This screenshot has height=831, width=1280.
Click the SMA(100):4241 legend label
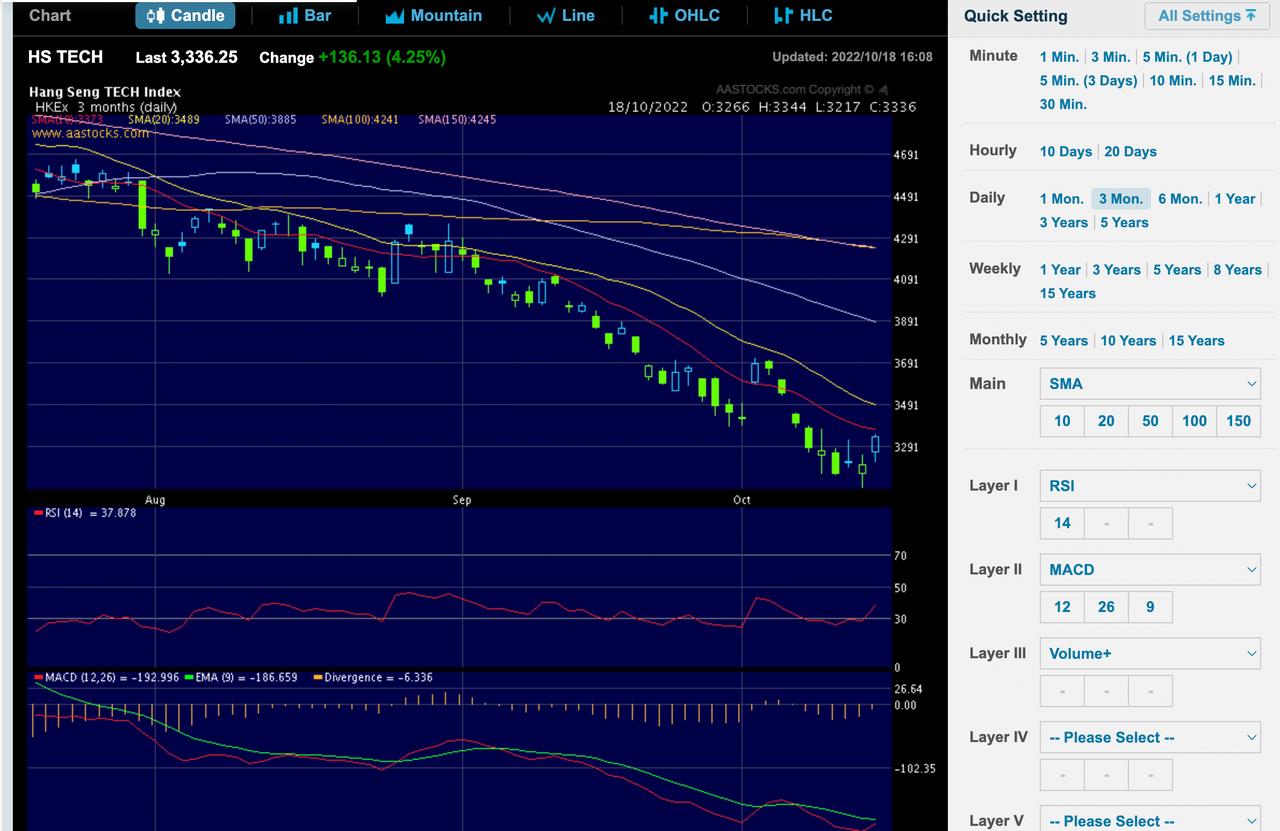click(360, 120)
